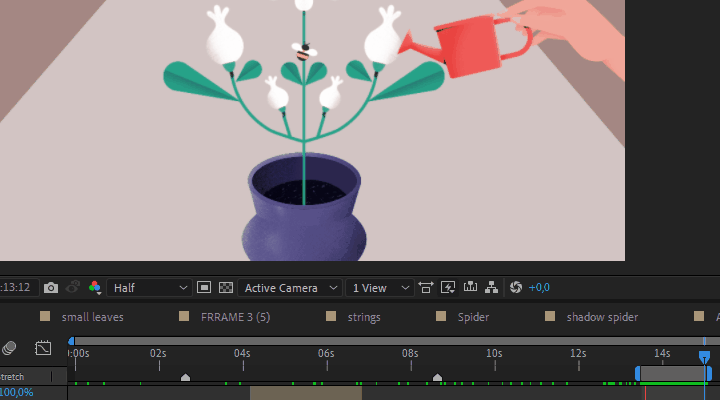
Task: Click the FRRAME 3 (5) tab color label
Action: tap(184, 316)
